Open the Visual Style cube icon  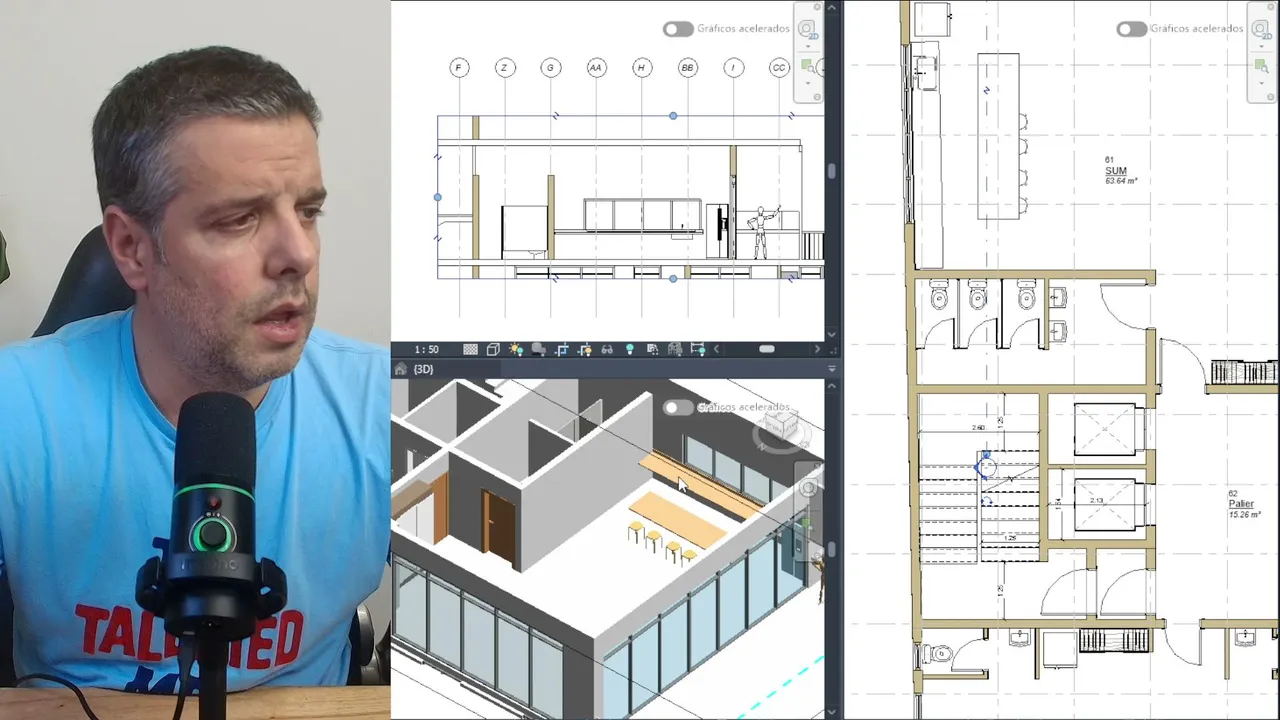coord(493,349)
